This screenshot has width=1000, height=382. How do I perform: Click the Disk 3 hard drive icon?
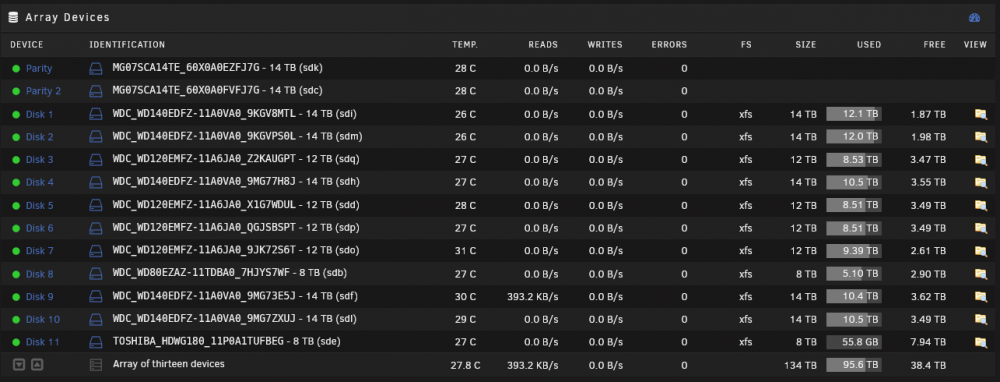pyautogui.click(x=96, y=159)
